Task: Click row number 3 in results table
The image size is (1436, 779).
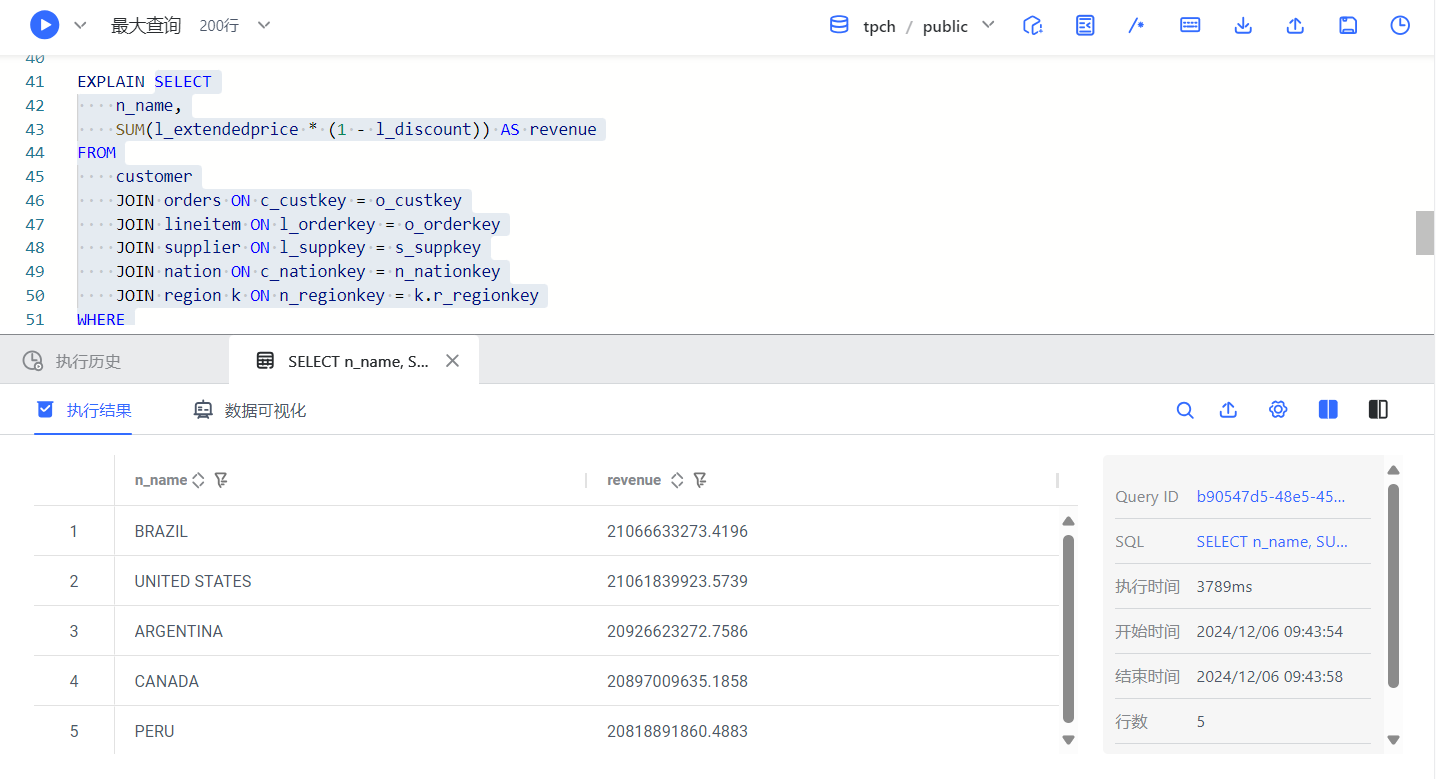Action: (74, 631)
